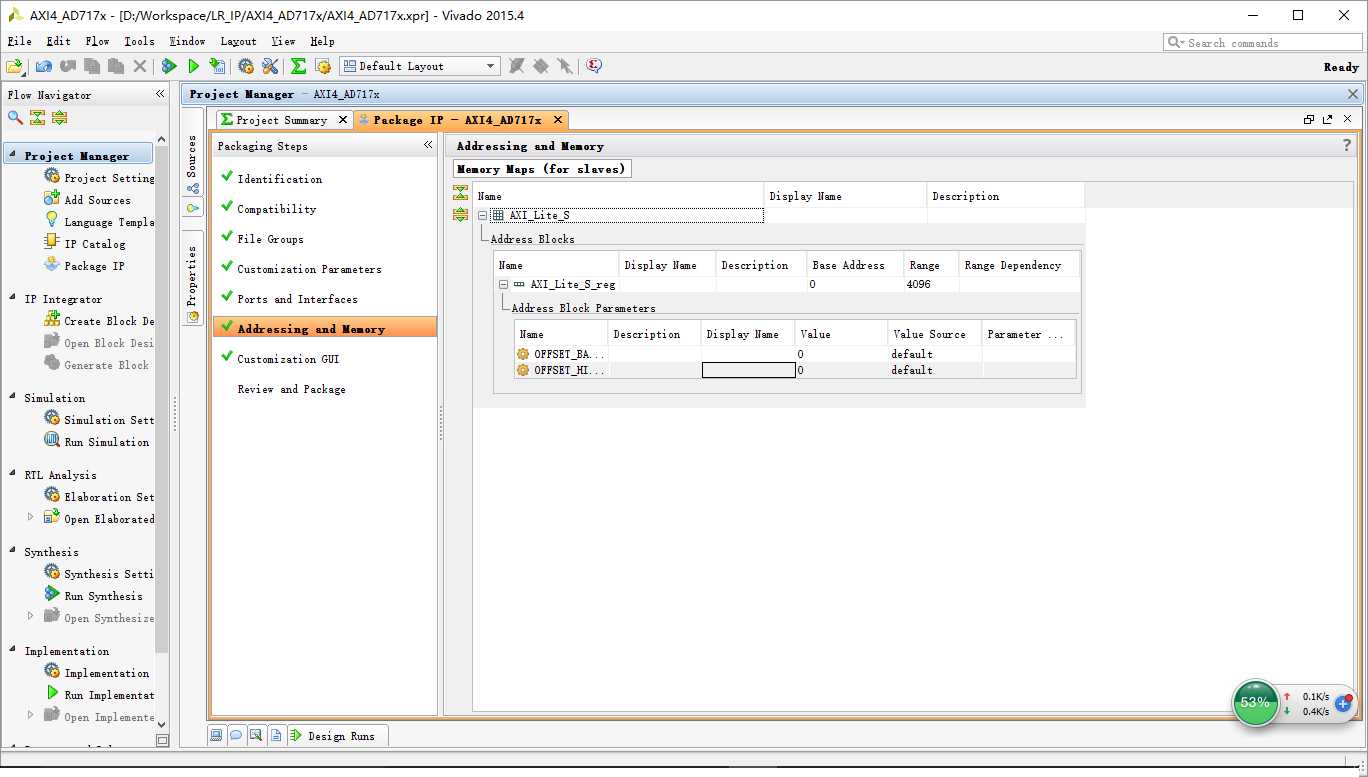Open Project Settings gear in the toolbar

pos(246,66)
